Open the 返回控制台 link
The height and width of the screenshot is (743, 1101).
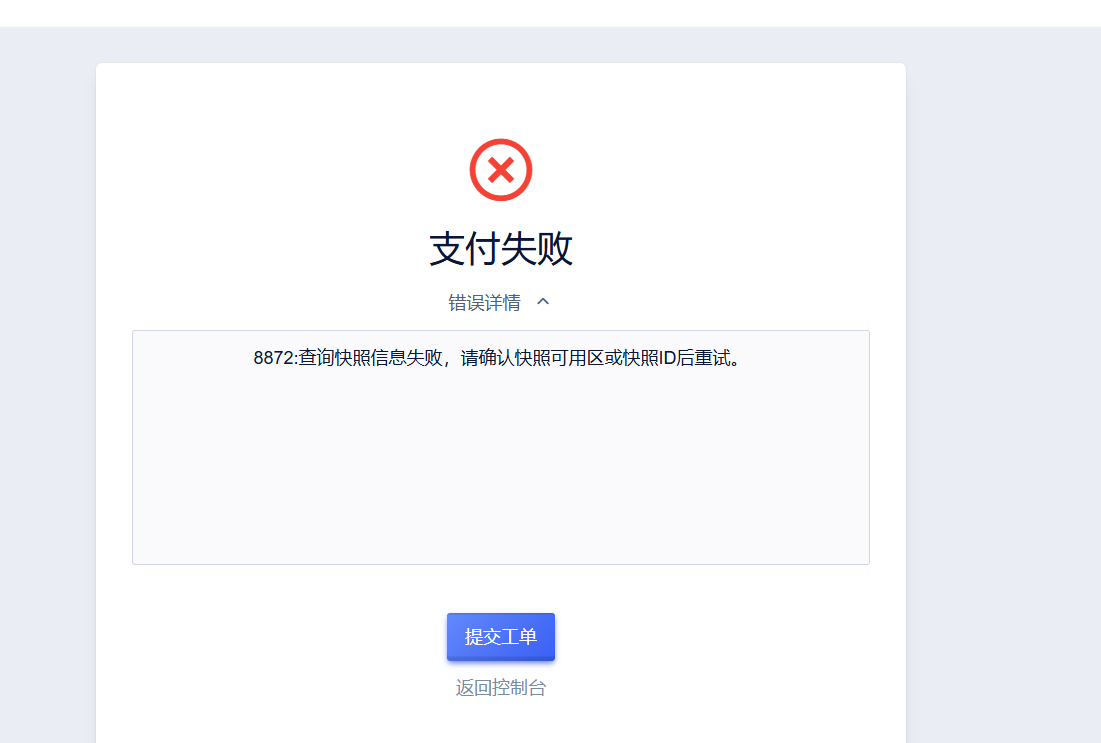click(501, 688)
